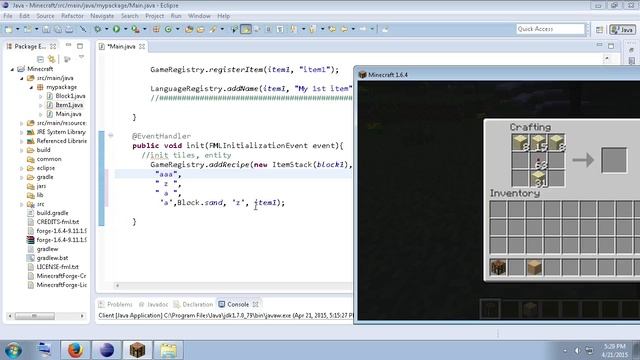Pick the sand block in Minecraft hotbar
This screenshot has height=360, width=640.
tap(534, 267)
